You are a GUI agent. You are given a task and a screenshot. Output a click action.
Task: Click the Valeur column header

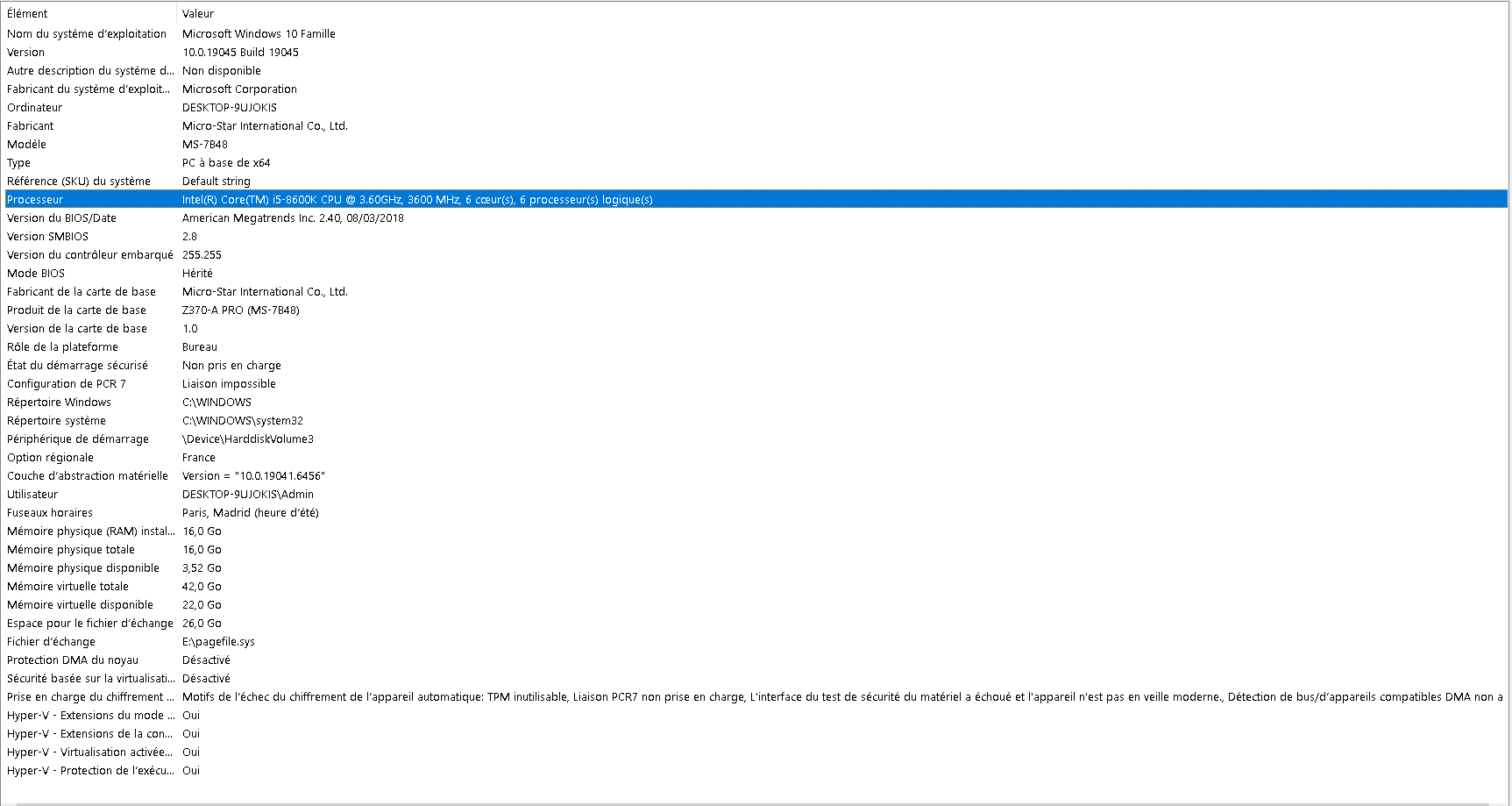pyautogui.click(x=843, y=13)
